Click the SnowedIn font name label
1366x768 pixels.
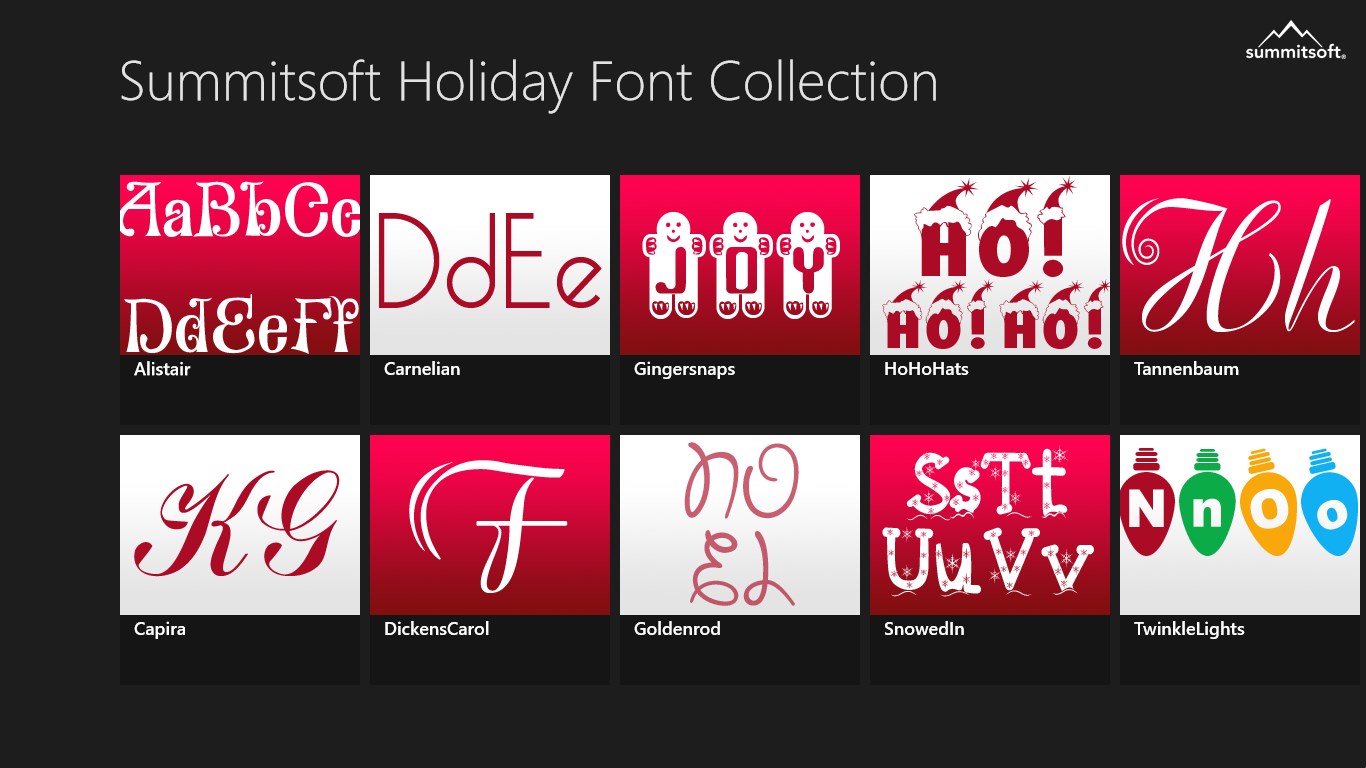coord(924,629)
